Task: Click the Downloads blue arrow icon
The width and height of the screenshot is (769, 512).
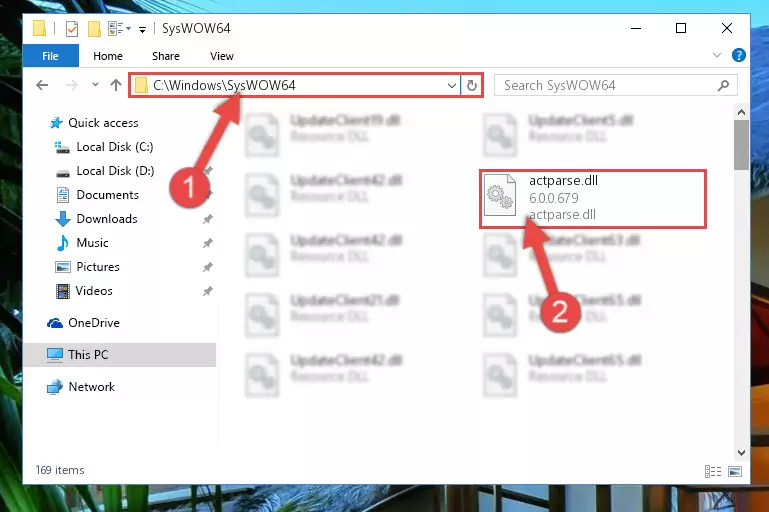Action: [x=63, y=219]
